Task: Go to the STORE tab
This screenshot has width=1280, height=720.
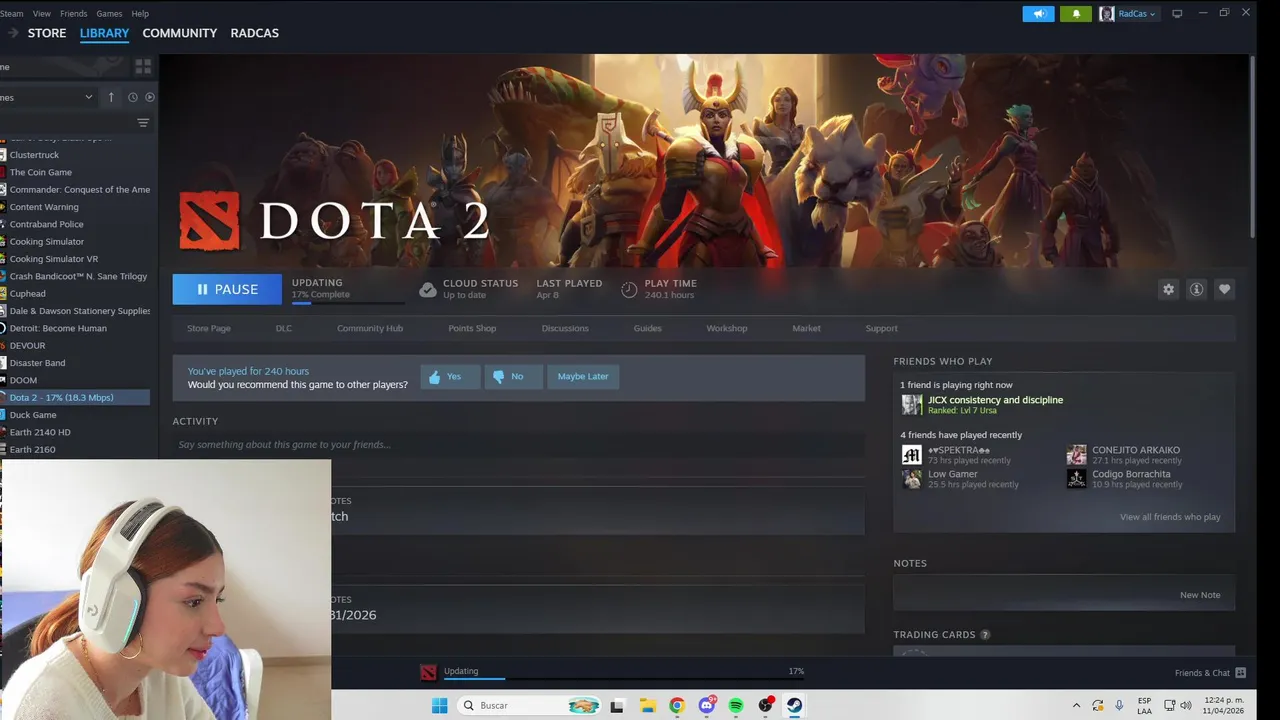Action: (47, 33)
